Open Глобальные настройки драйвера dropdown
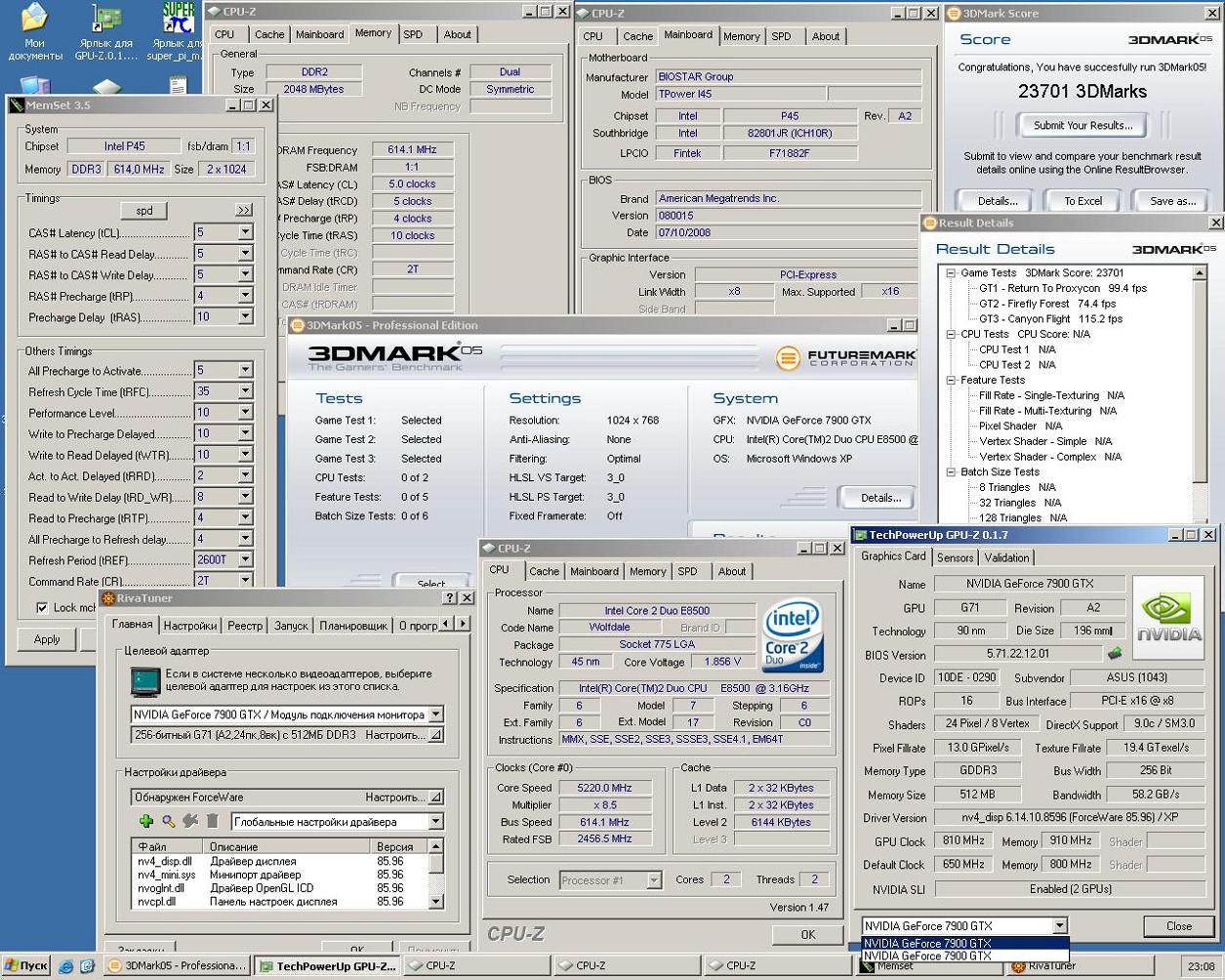The width and height of the screenshot is (1225, 980). pyautogui.click(x=435, y=822)
